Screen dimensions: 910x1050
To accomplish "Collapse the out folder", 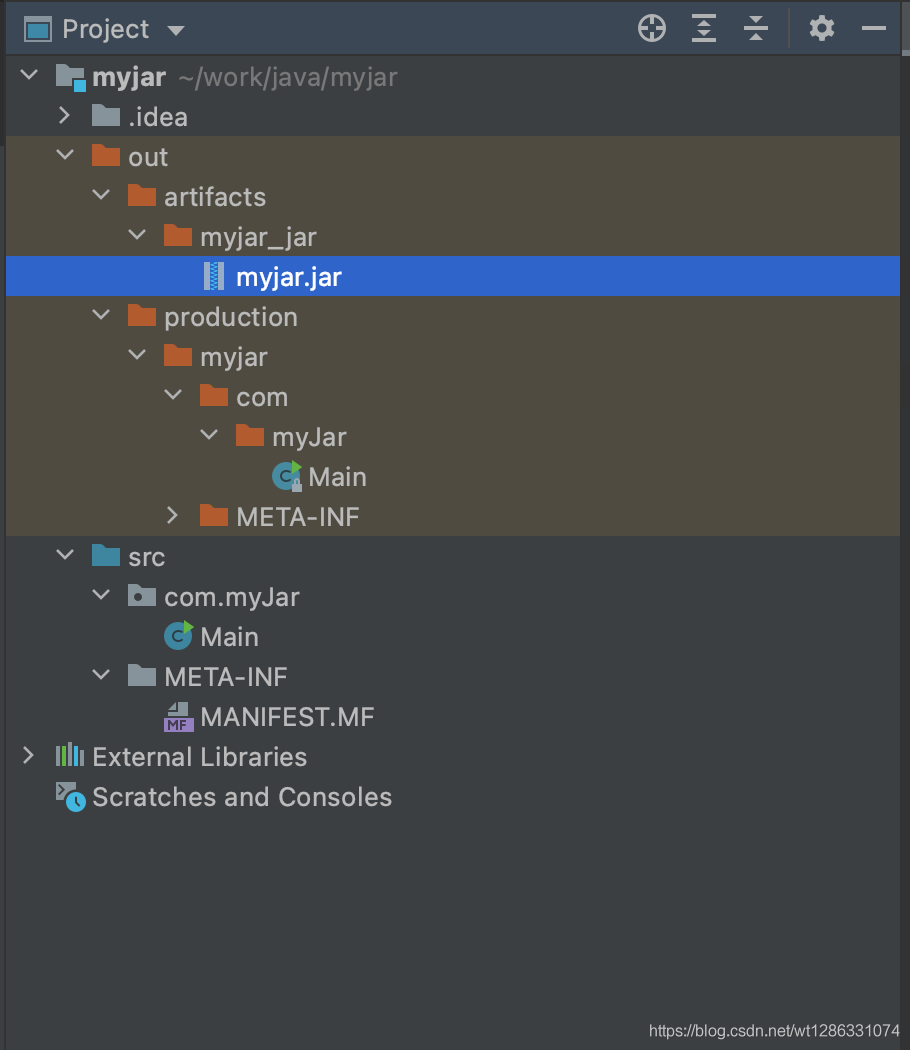I will [65, 156].
